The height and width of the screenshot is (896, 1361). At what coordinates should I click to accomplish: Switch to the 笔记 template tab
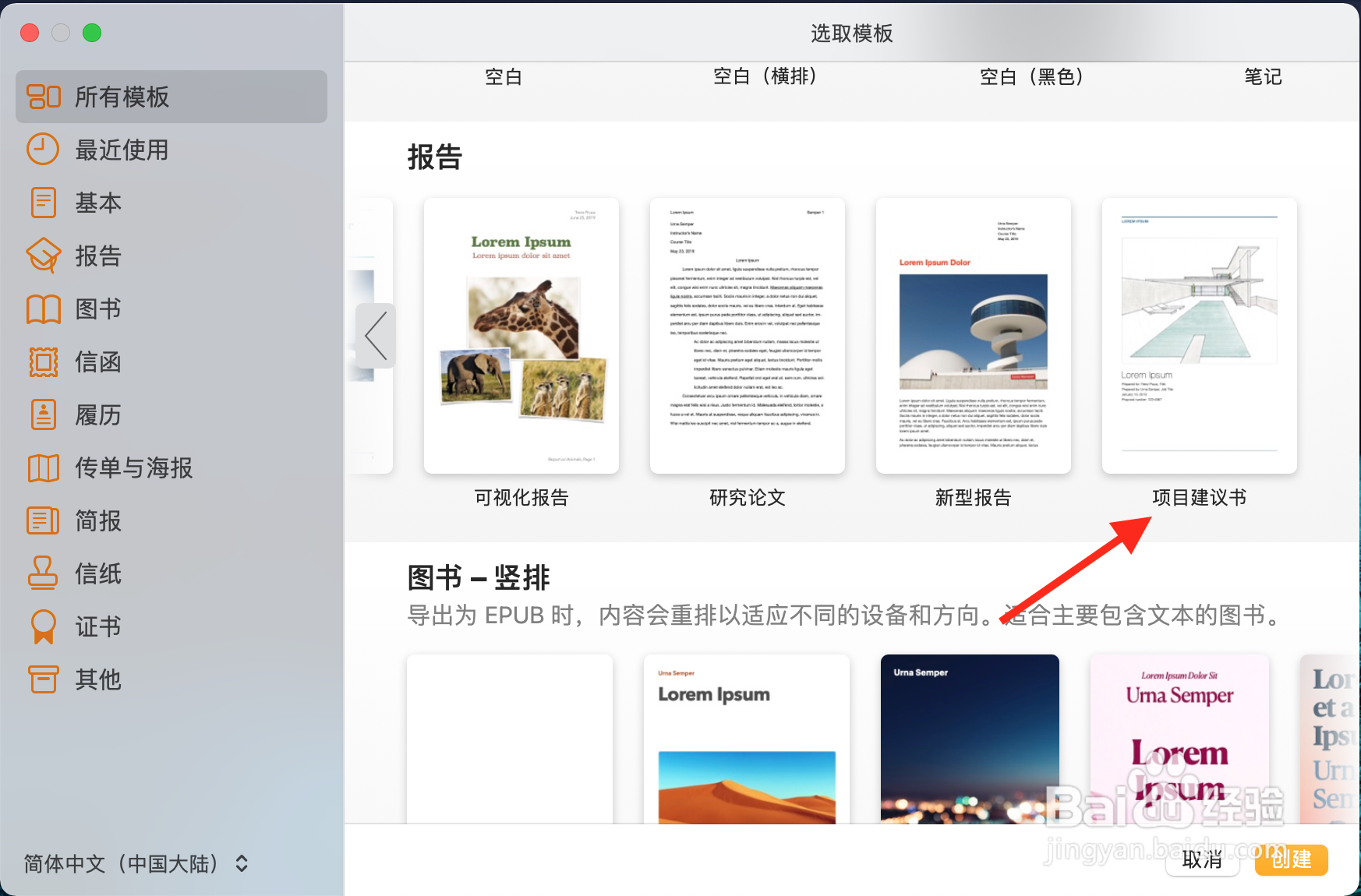[x=1263, y=76]
